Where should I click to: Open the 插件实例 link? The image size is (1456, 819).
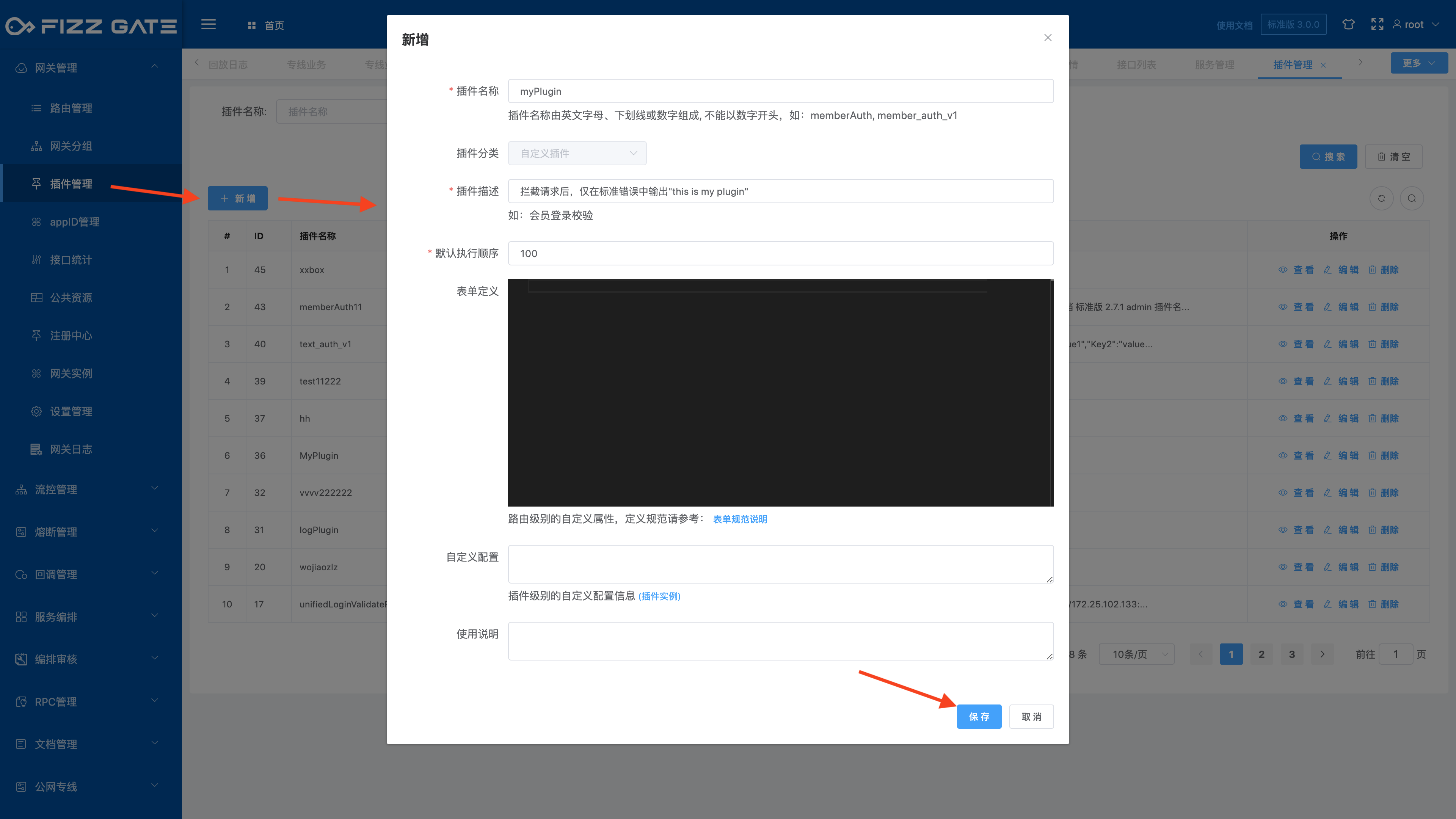(x=659, y=596)
